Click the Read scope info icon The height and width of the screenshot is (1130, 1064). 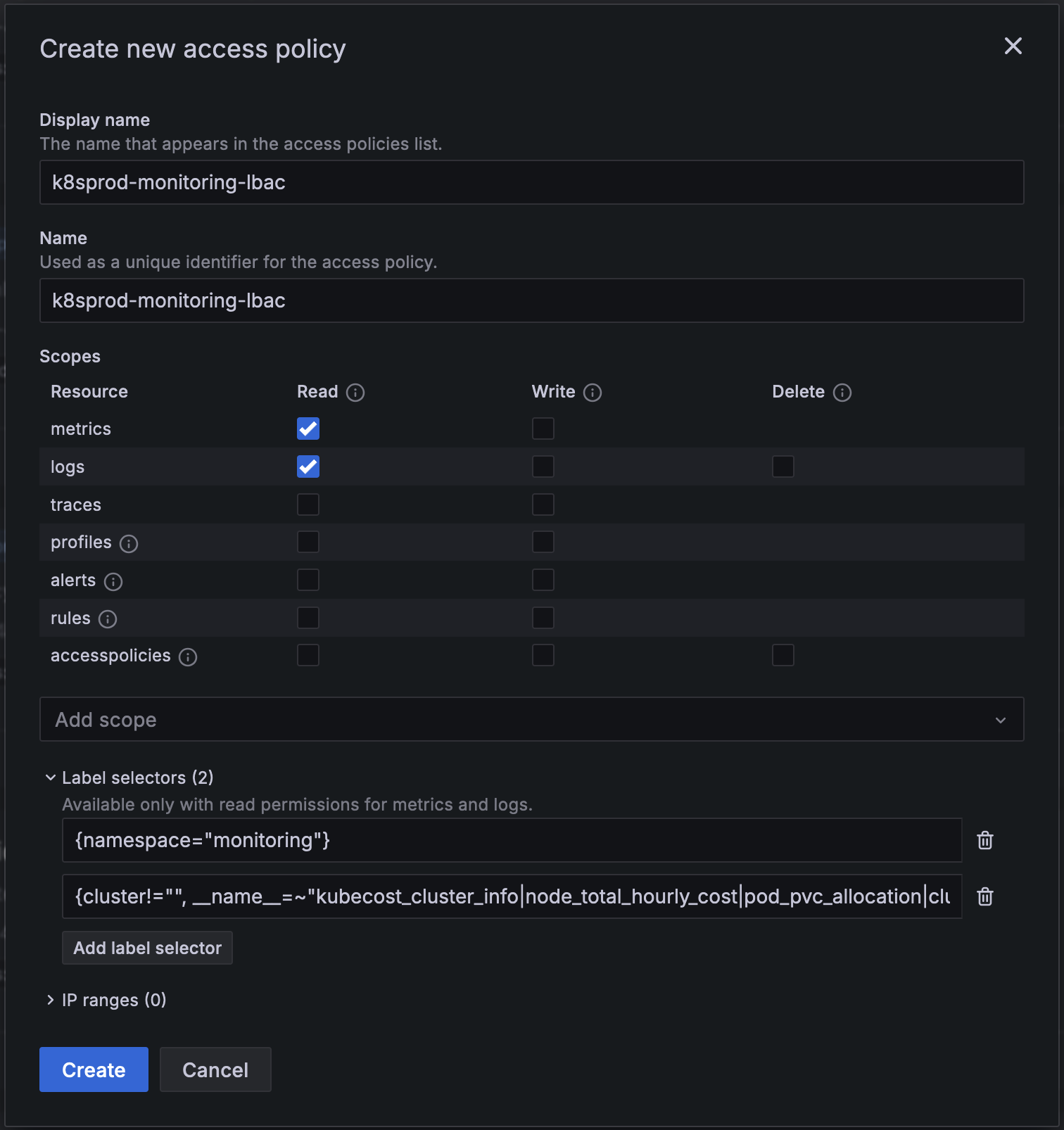tap(355, 393)
